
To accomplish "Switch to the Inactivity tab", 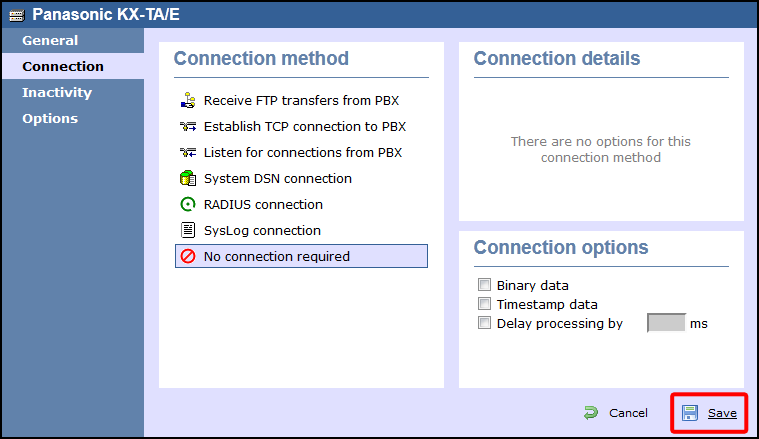I will pos(57,93).
